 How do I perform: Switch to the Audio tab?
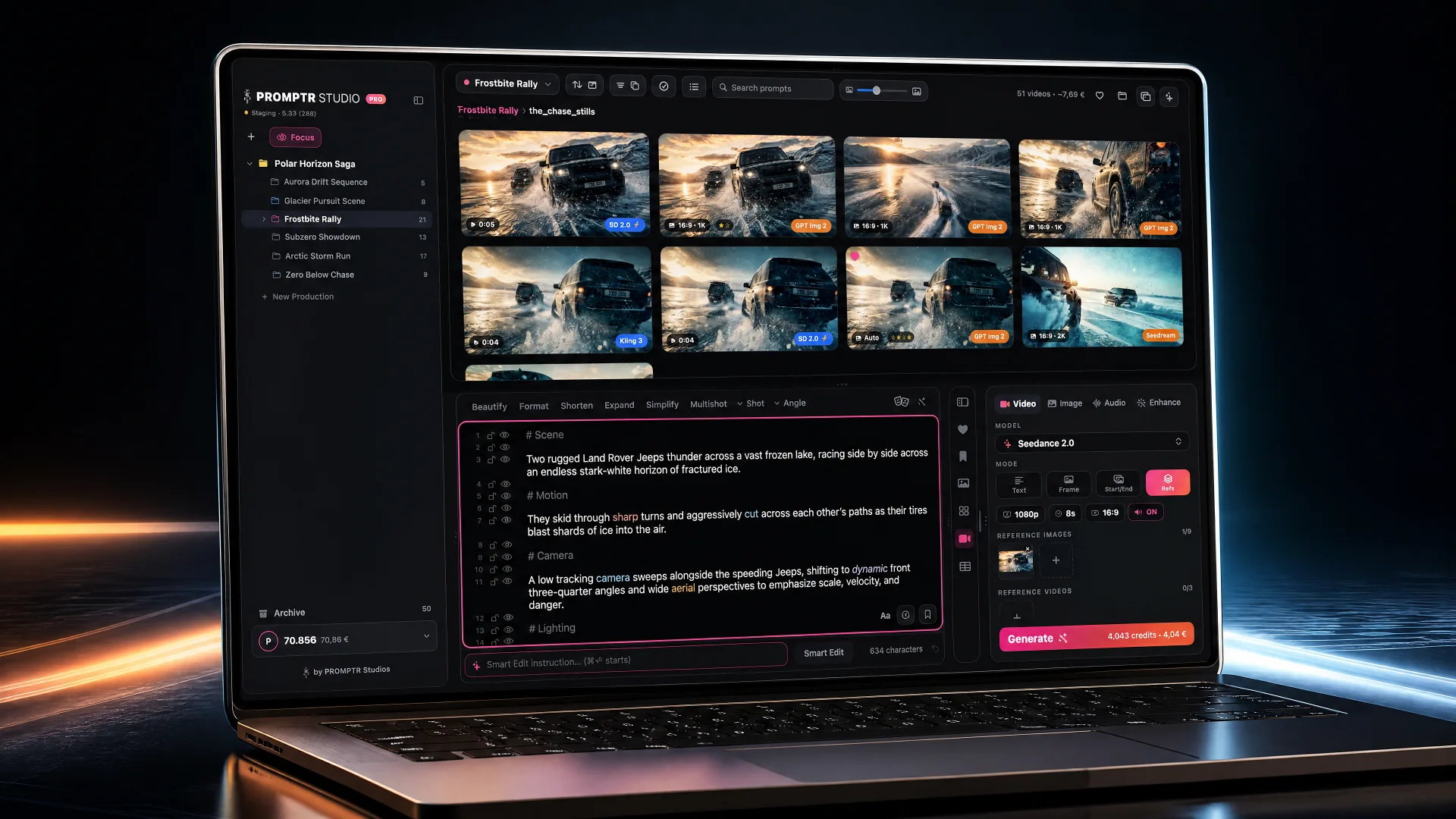point(1109,403)
